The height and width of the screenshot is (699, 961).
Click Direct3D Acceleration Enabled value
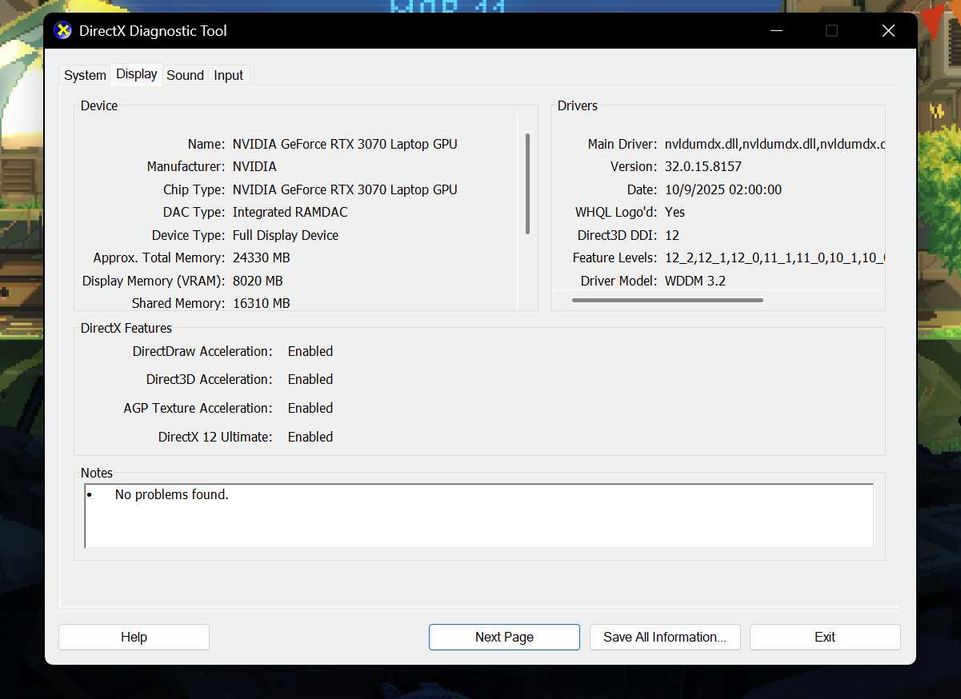(310, 380)
